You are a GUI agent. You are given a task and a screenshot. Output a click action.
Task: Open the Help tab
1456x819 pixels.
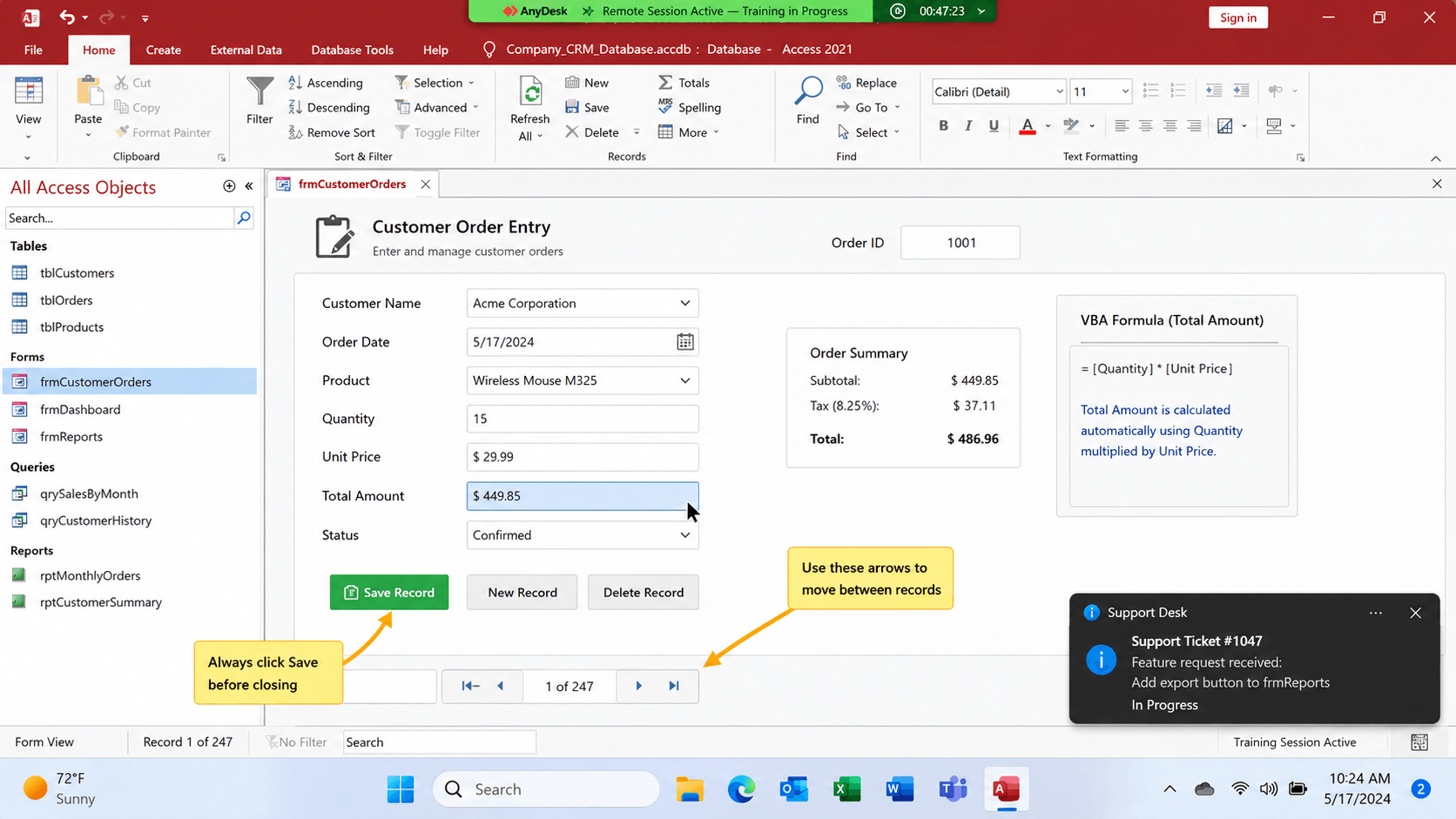tap(435, 50)
